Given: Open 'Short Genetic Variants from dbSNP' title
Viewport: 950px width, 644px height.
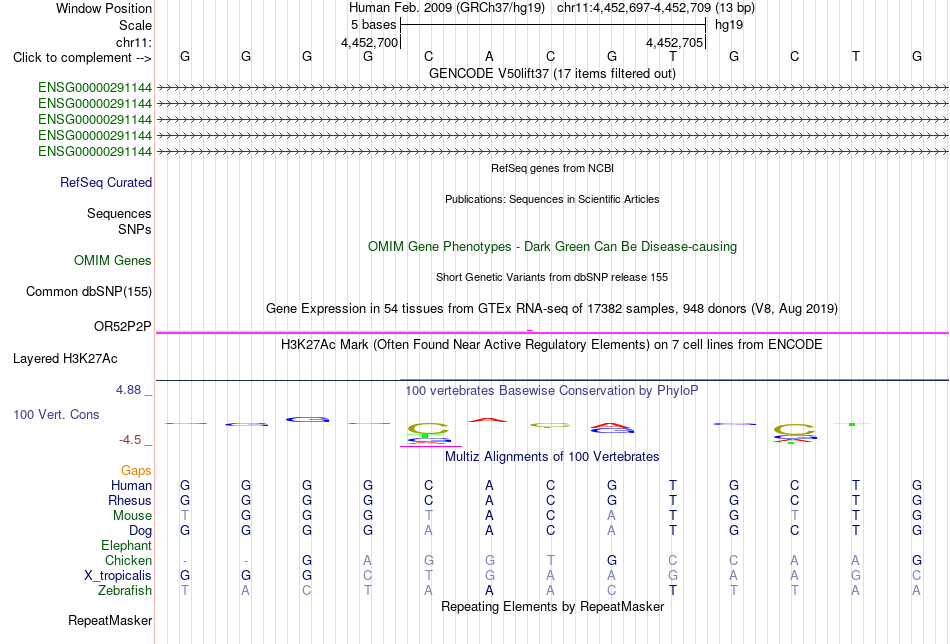Looking at the screenshot, I should (552, 277).
